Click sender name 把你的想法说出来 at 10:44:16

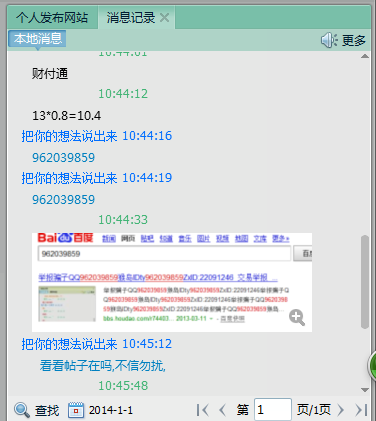point(69,136)
